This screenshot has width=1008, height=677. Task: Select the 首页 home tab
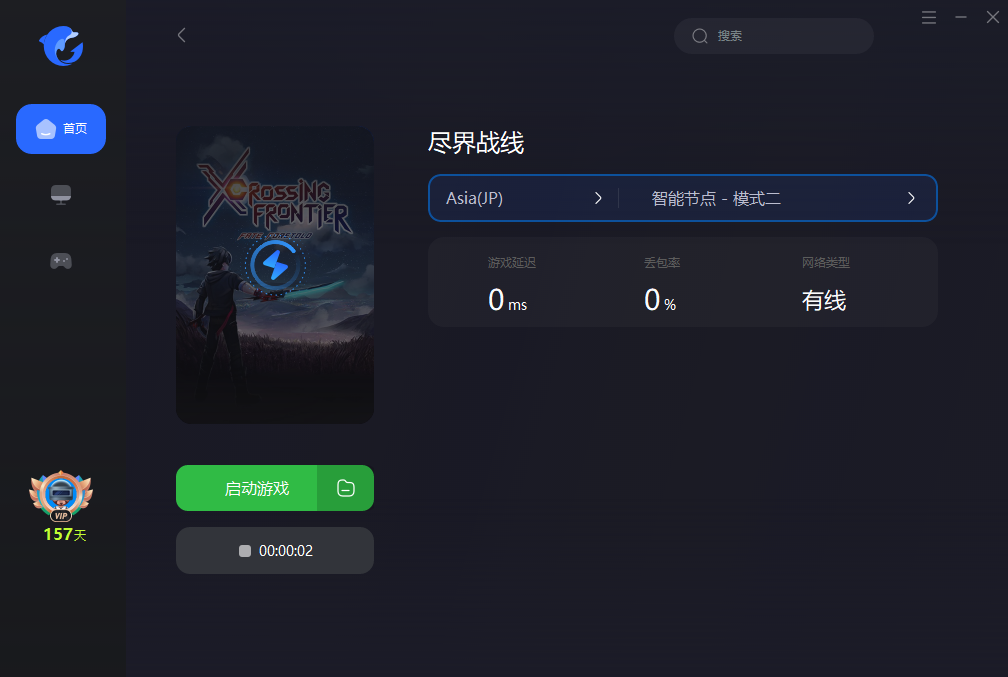pos(61,129)
